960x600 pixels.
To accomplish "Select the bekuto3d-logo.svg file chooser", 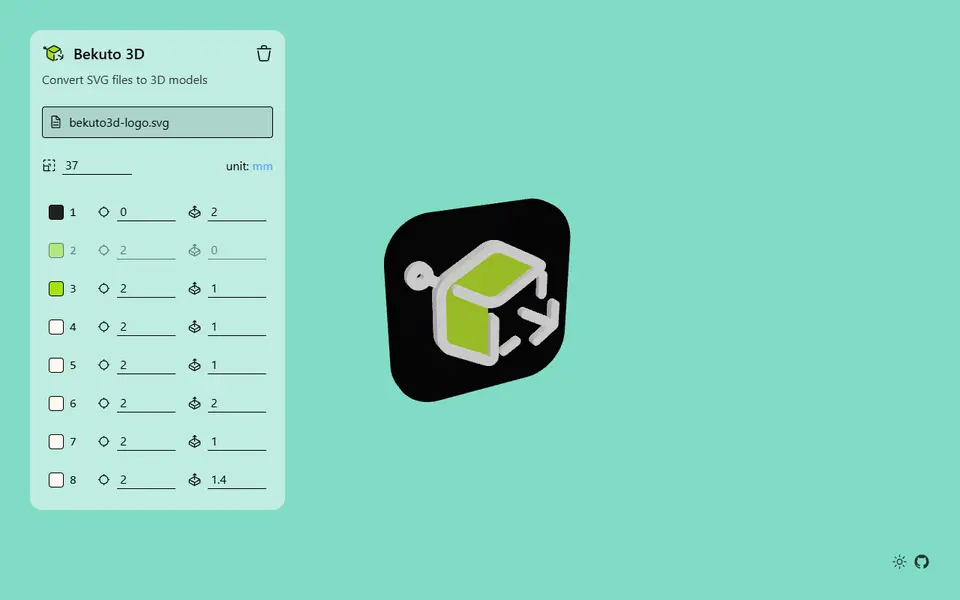I will point(157,122).
